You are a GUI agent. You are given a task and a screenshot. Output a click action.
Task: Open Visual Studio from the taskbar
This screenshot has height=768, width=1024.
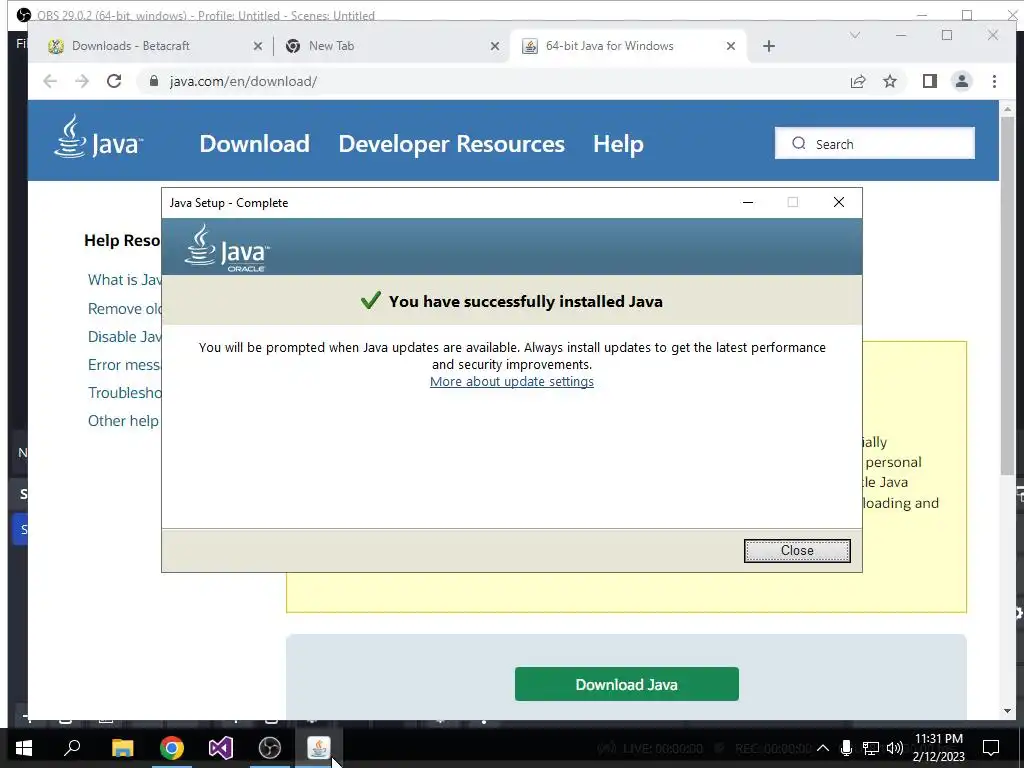pyautogui.click(x=221, y=748)
